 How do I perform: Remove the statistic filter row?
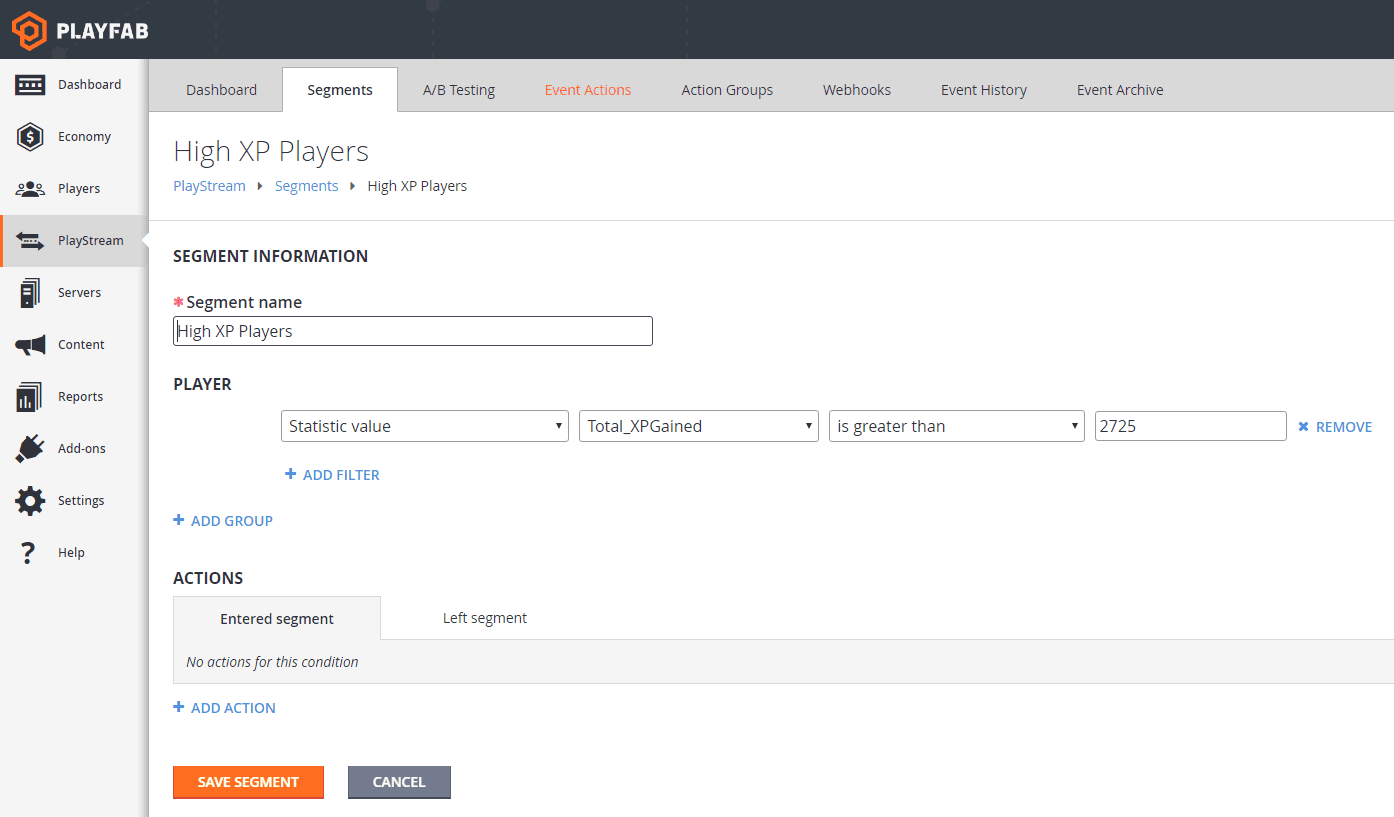[1335, 427]
